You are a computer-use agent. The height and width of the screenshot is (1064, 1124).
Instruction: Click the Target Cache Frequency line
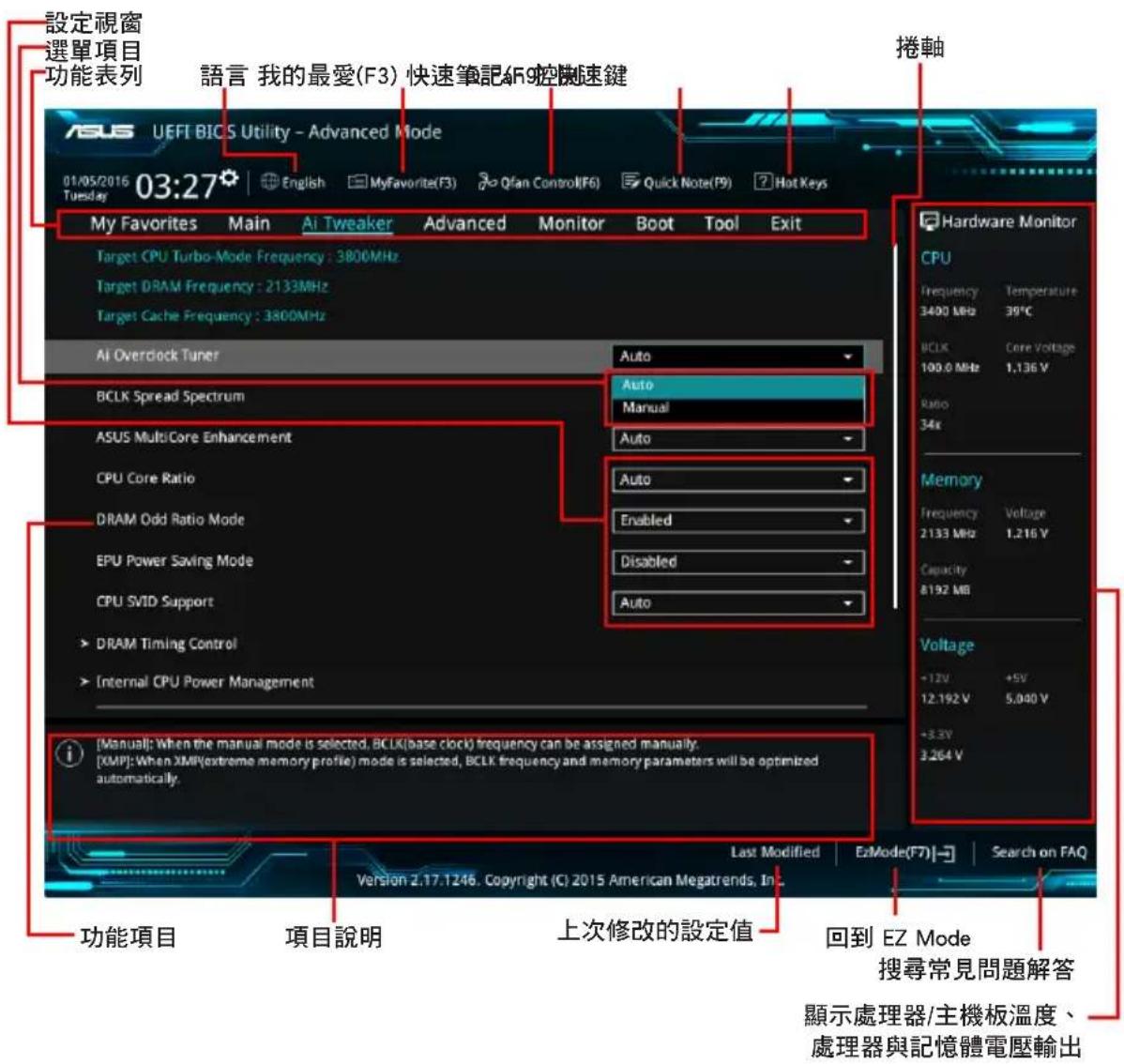[x=211, y=315]
